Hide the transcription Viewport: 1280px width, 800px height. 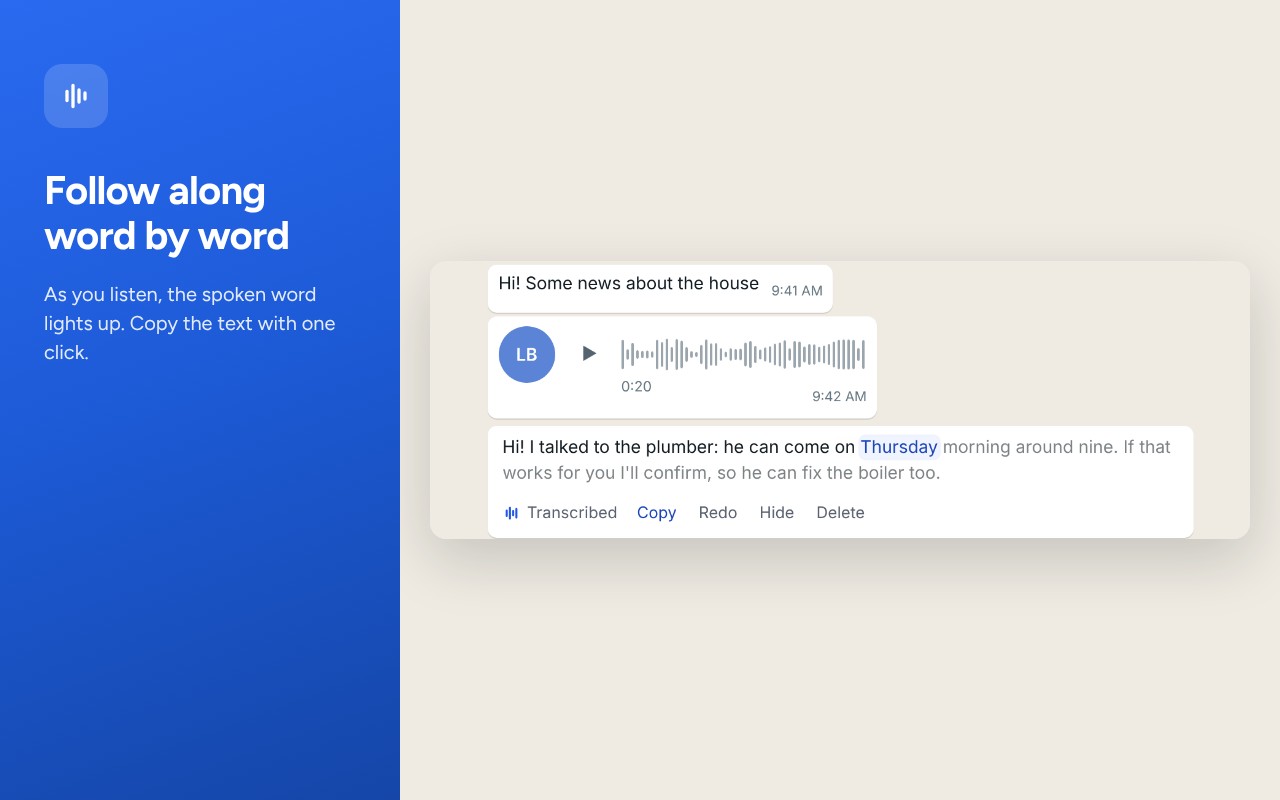pos(777,513)
